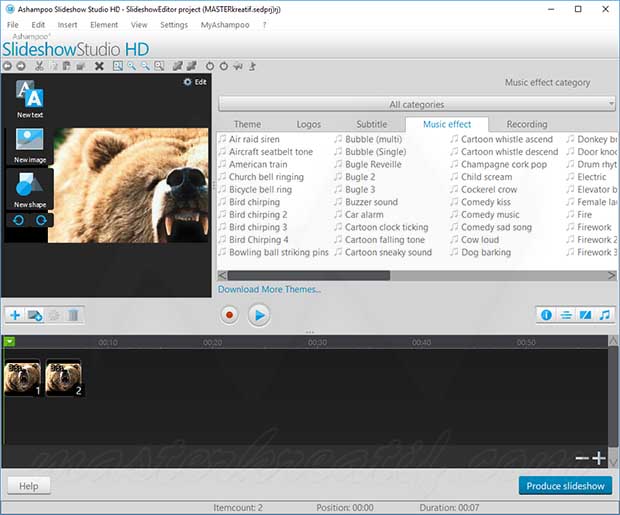The width and height of the screenshot is (620, 515).
Task: Click the Cut scissors icon
Action: coord(39,66)
